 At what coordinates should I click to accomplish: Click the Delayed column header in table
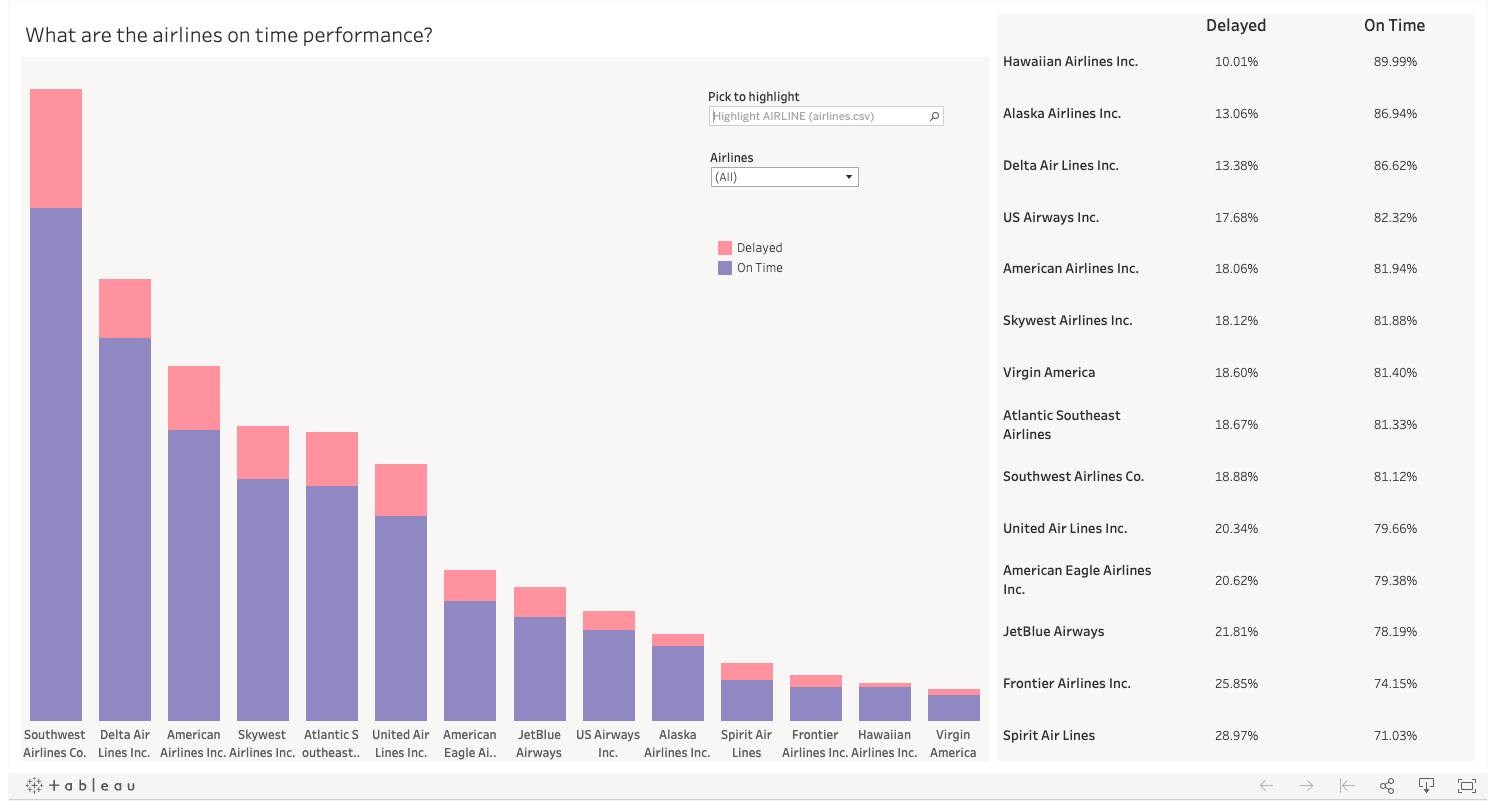[x=1236, y=26]
